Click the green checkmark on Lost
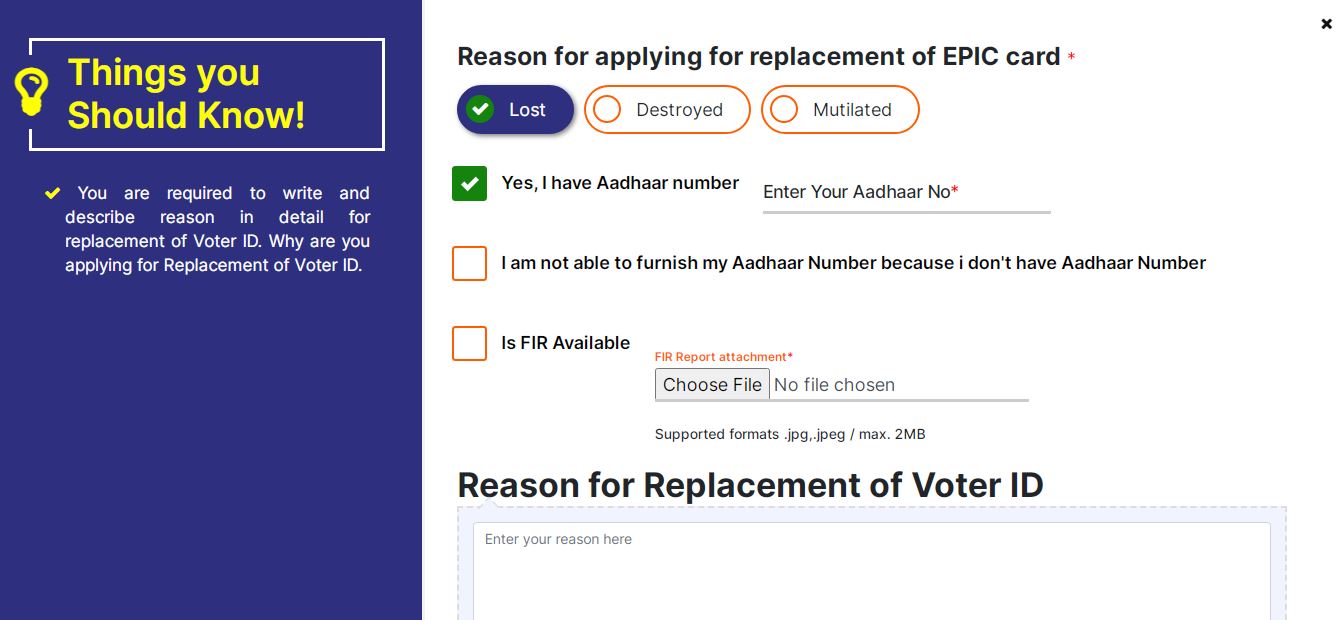 pos(481,109)
